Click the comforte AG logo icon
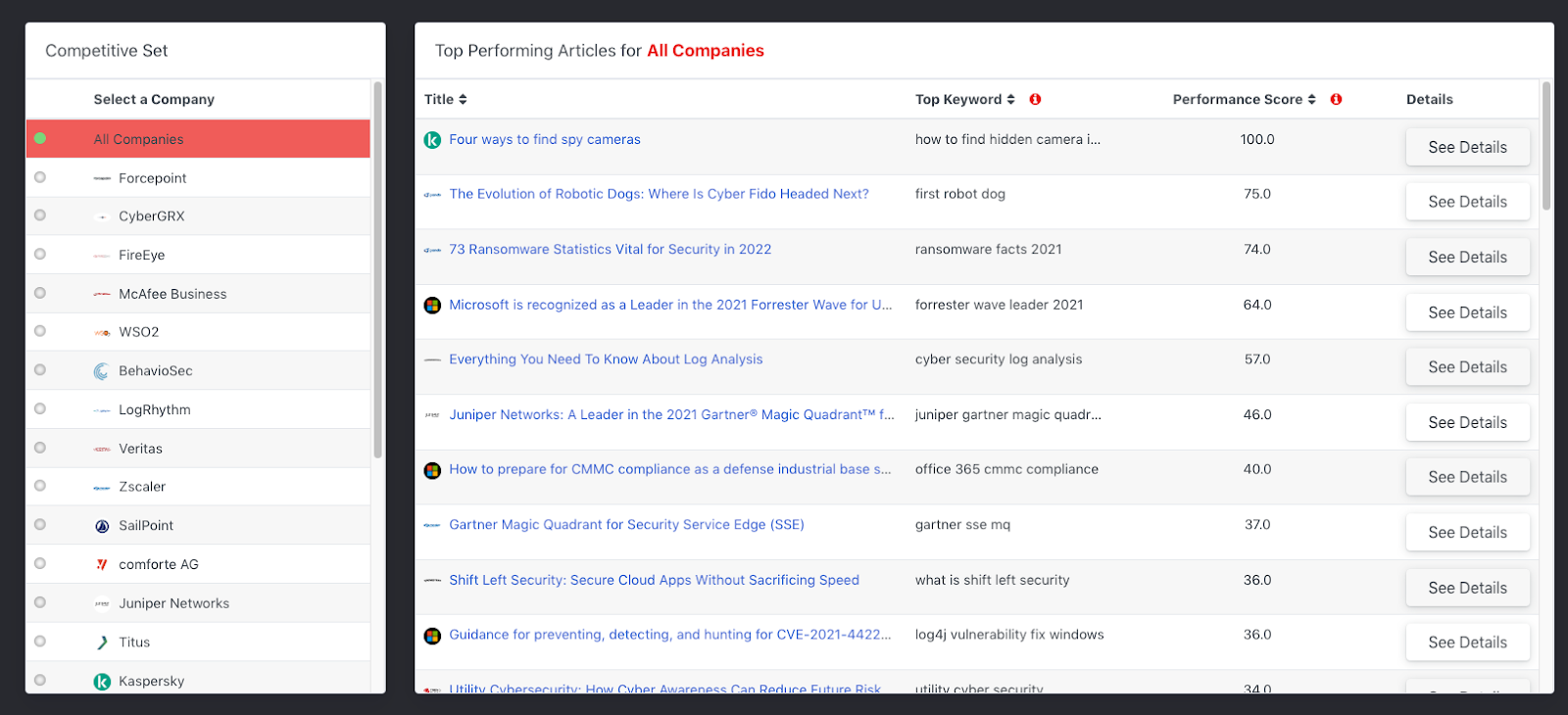1568x715 pixels. pos(102,565)
